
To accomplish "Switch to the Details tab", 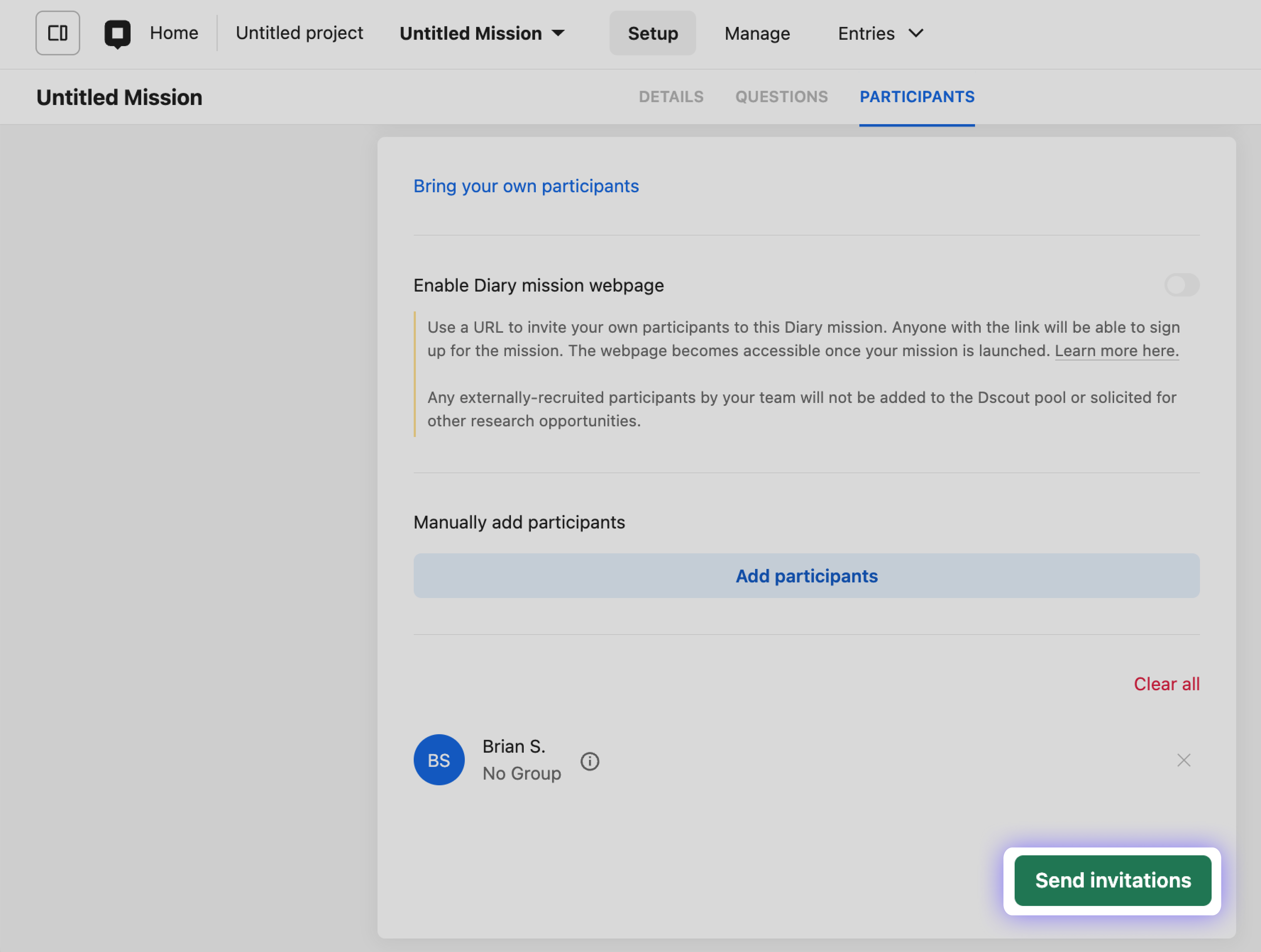I will [671, 97].
